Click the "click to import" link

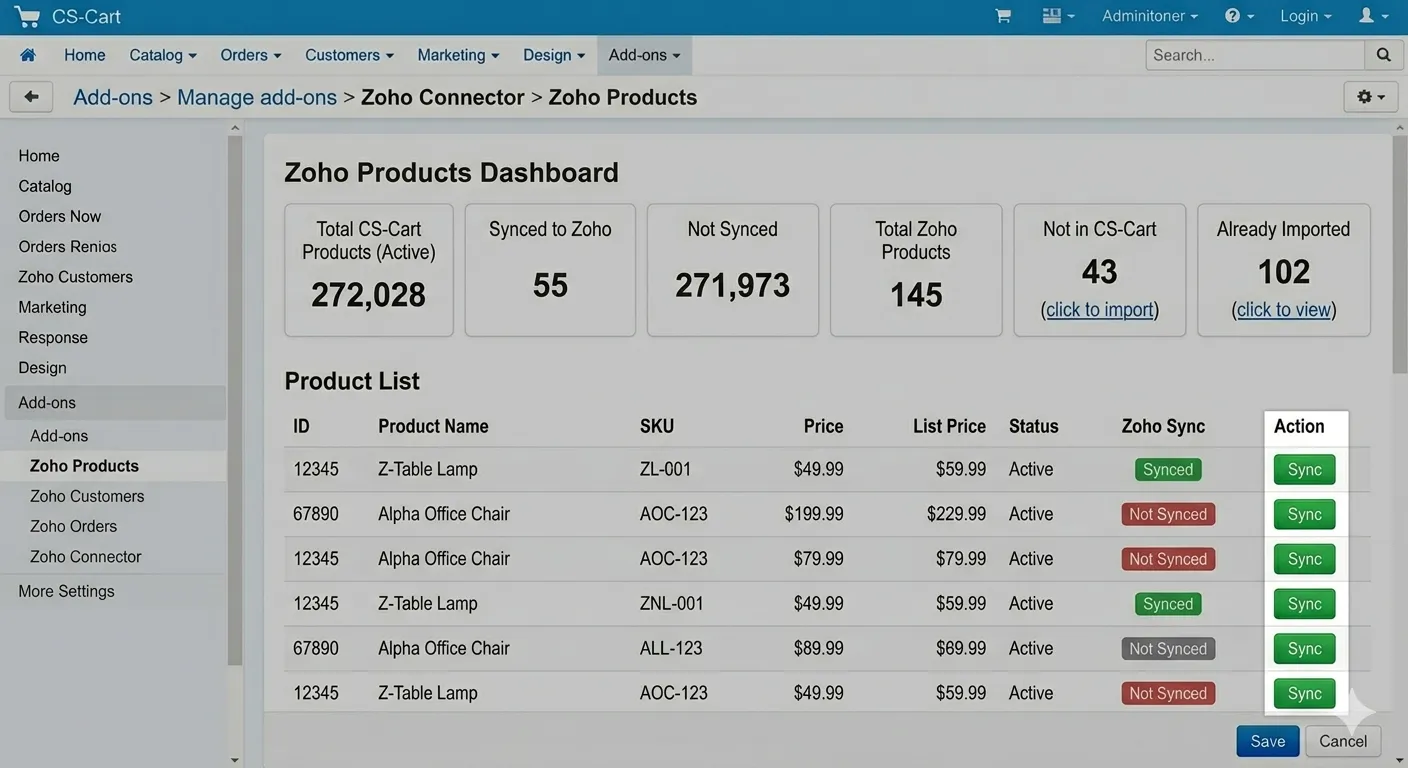tap(1100, 310)
